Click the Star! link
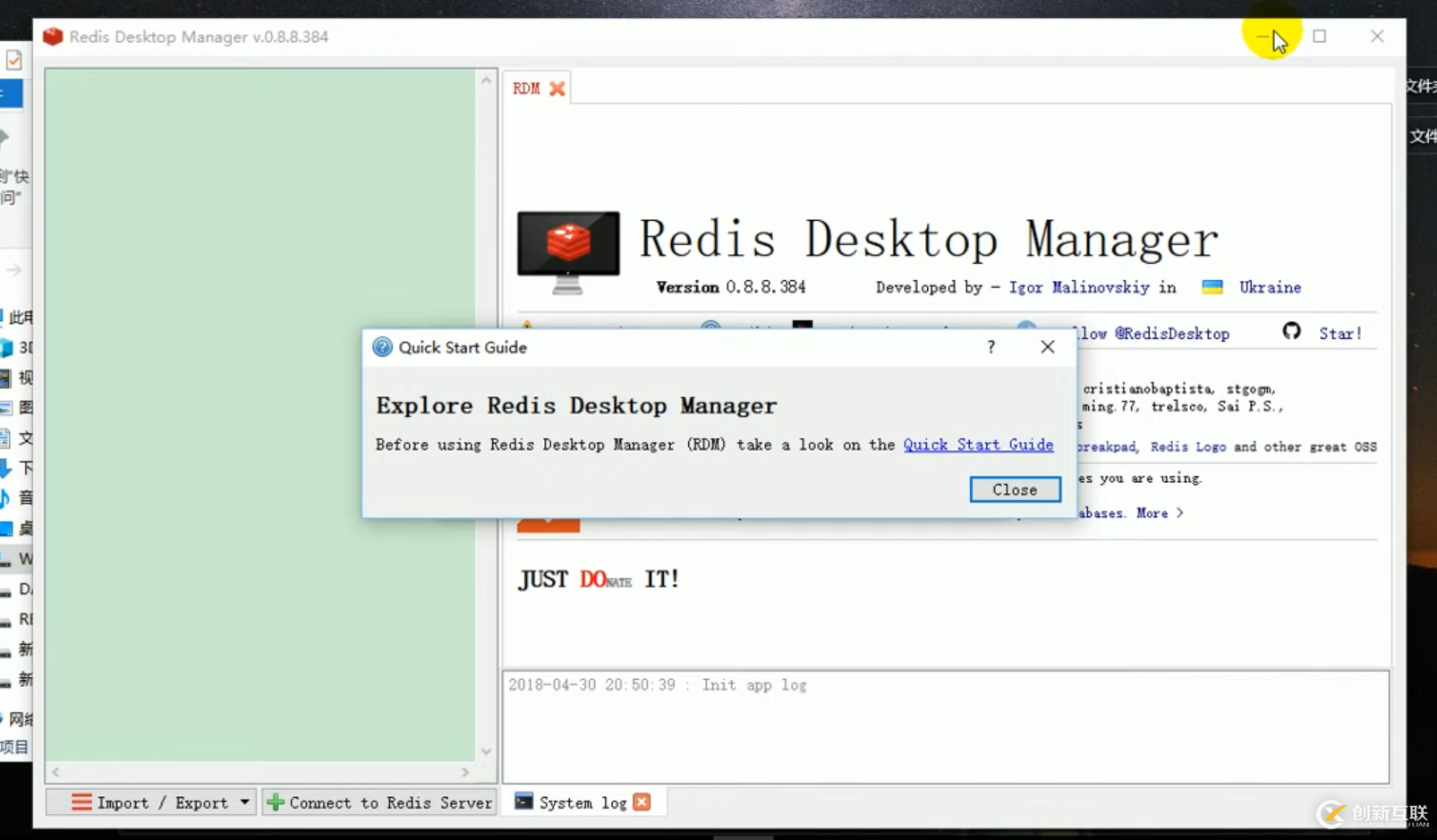This screenshot has width=1437, height=840. coord(1339,334)
